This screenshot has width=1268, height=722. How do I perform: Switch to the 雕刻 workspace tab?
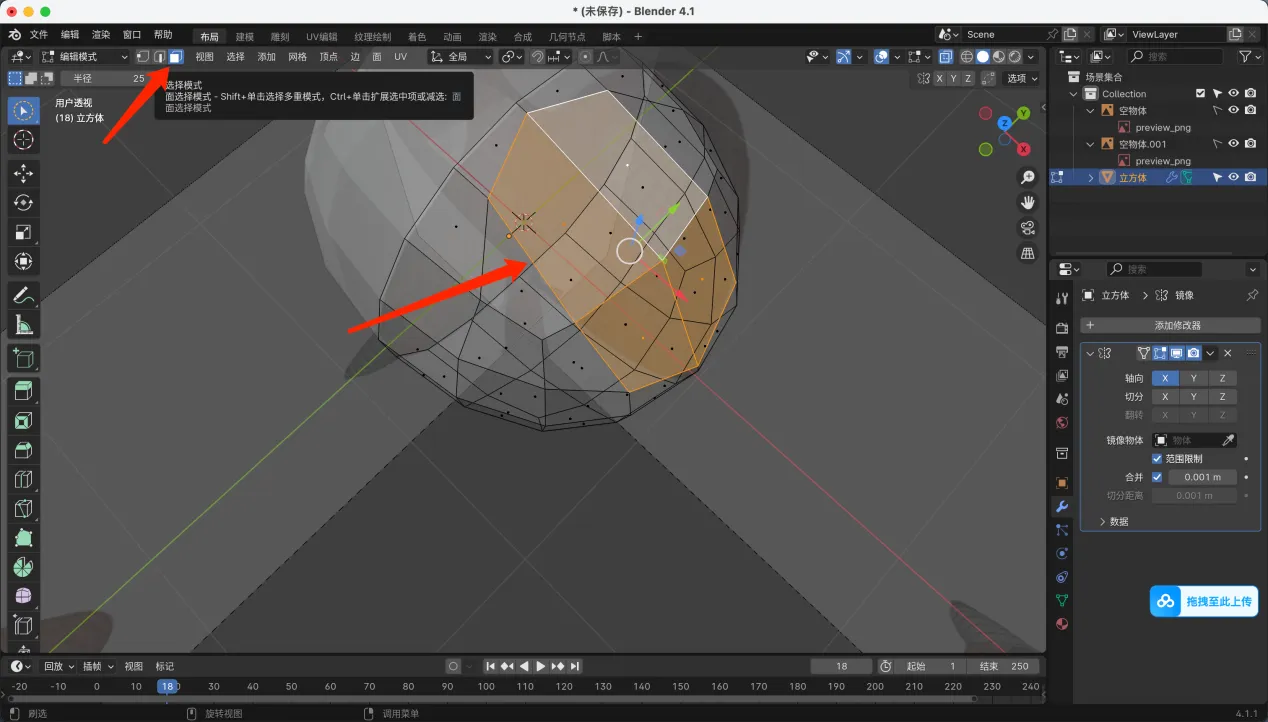pos(280,36)
